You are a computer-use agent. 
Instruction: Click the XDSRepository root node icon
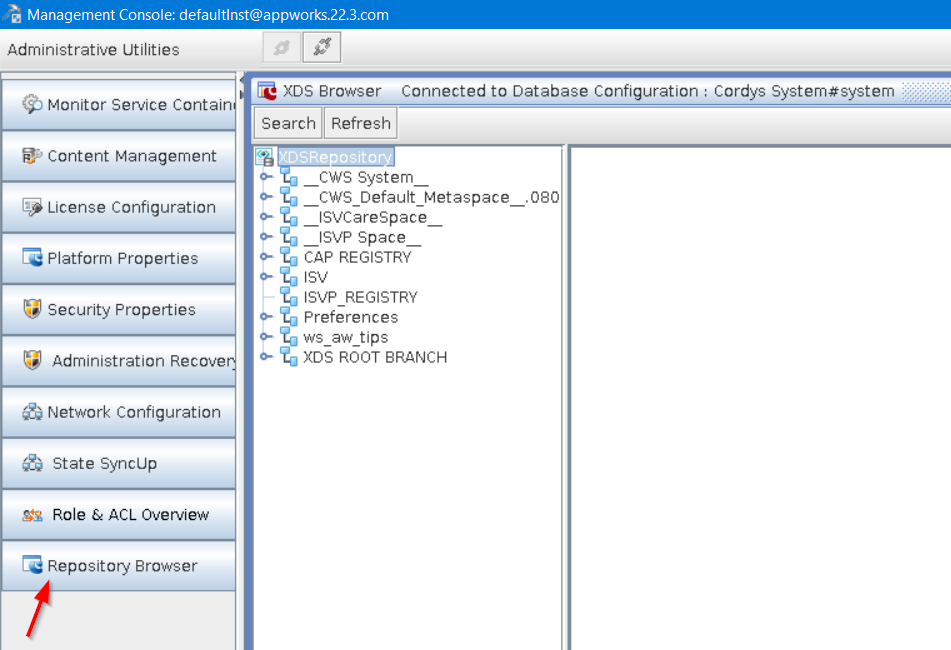click(x=264, y=157)
